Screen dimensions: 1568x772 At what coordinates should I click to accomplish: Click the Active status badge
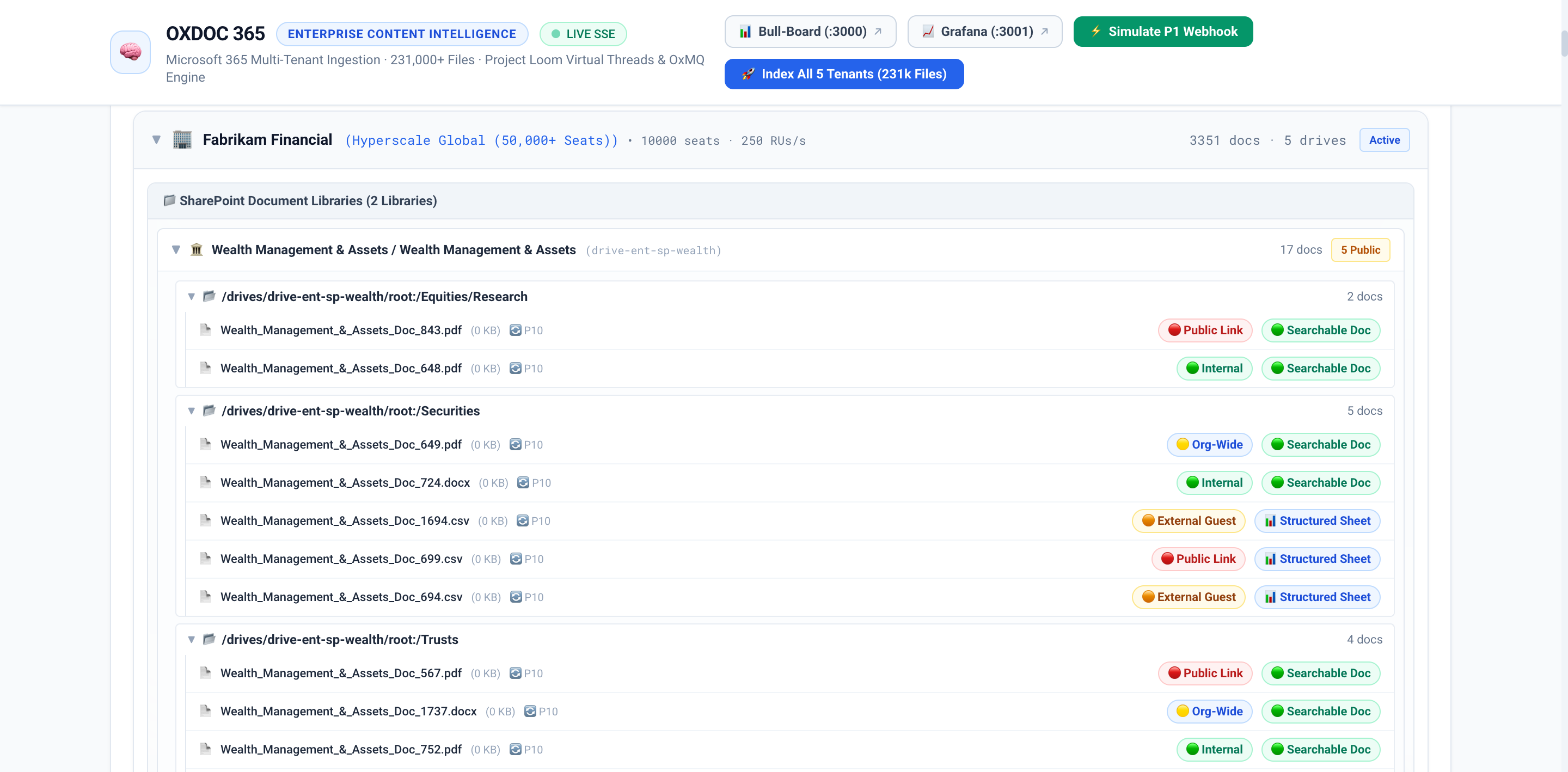(x=1384, y=140)
